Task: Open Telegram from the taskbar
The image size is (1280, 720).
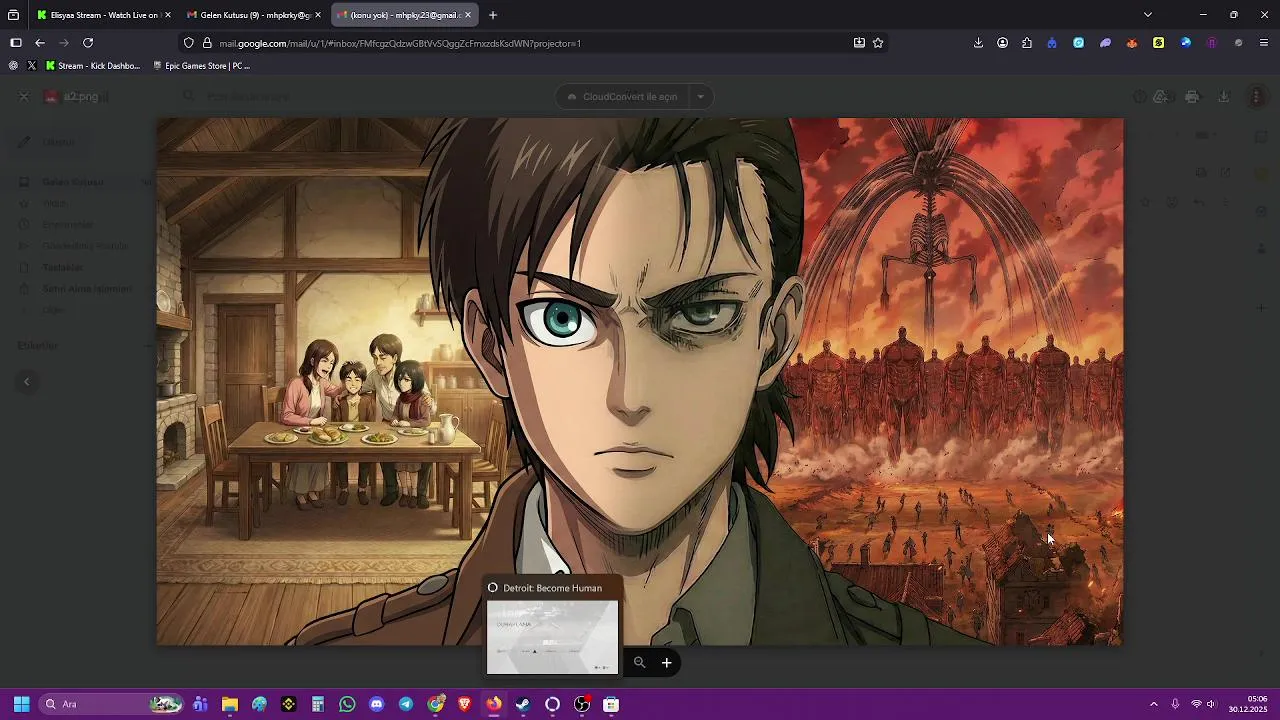Action: click(x=405, y=704)
